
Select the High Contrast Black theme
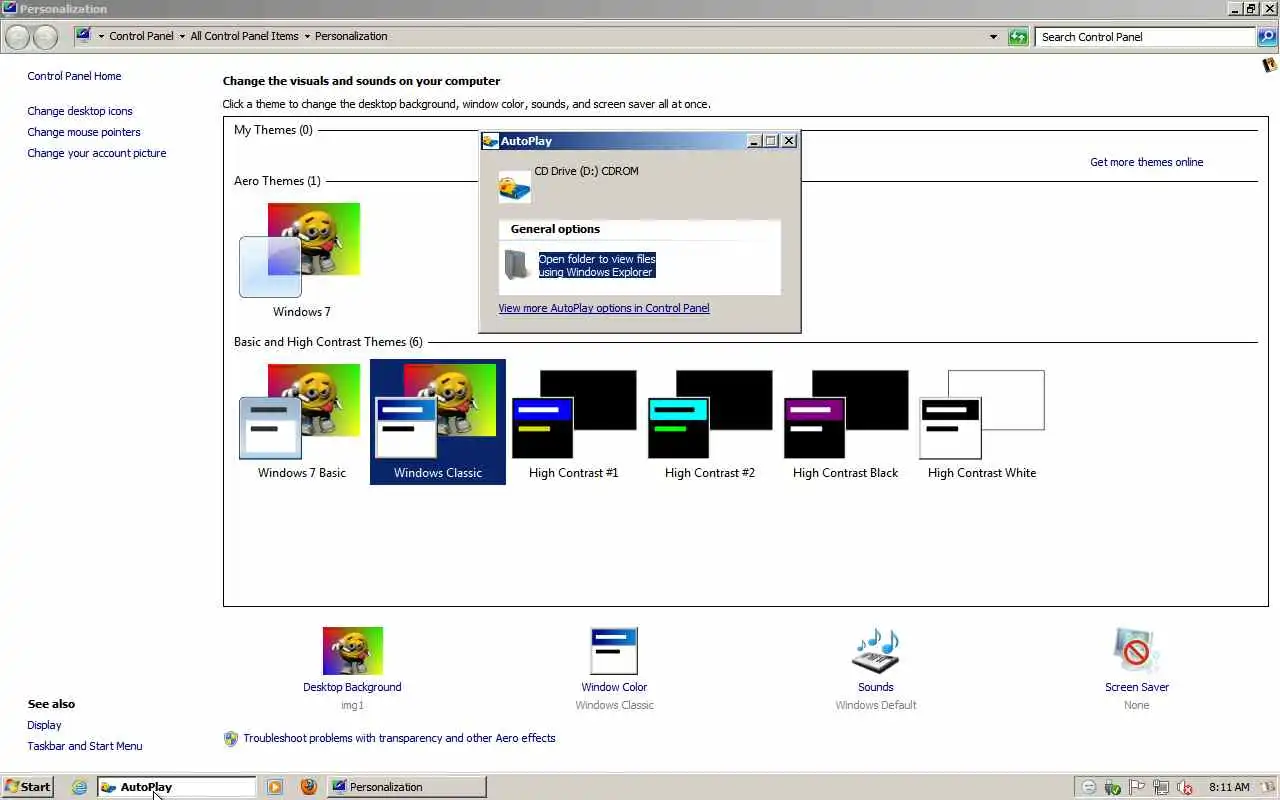[846, 421]
